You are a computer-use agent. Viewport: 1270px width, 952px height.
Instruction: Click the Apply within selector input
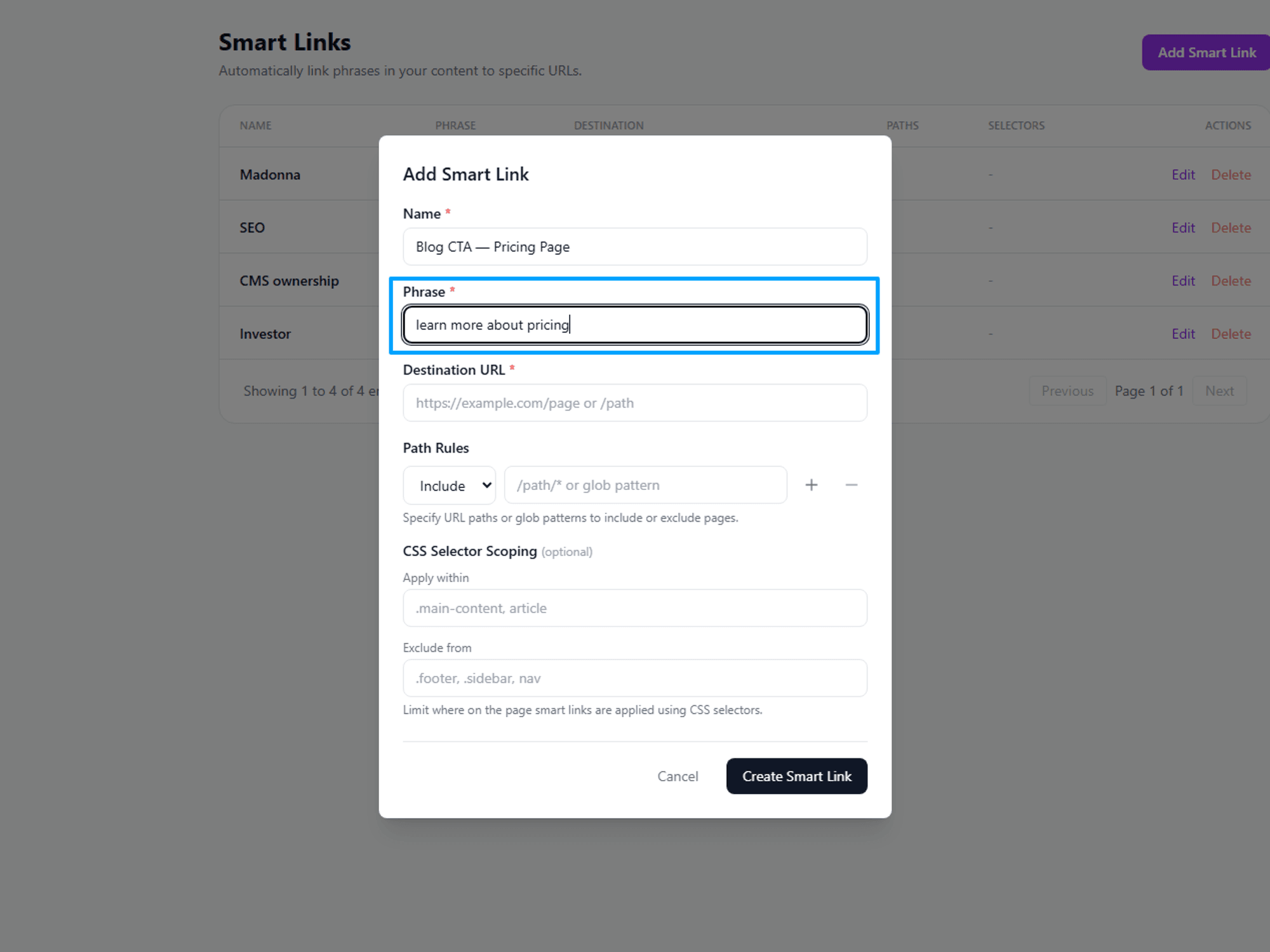634,607
